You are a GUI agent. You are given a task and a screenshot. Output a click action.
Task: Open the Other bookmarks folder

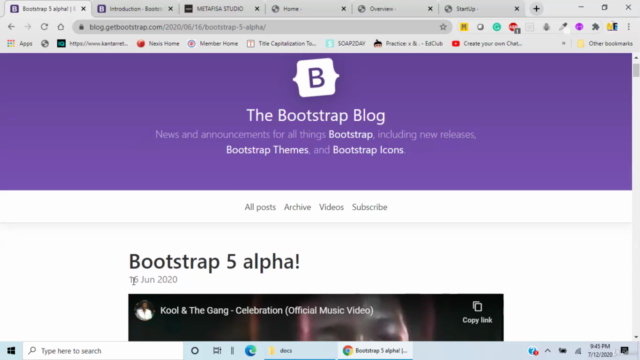(605, 43)
